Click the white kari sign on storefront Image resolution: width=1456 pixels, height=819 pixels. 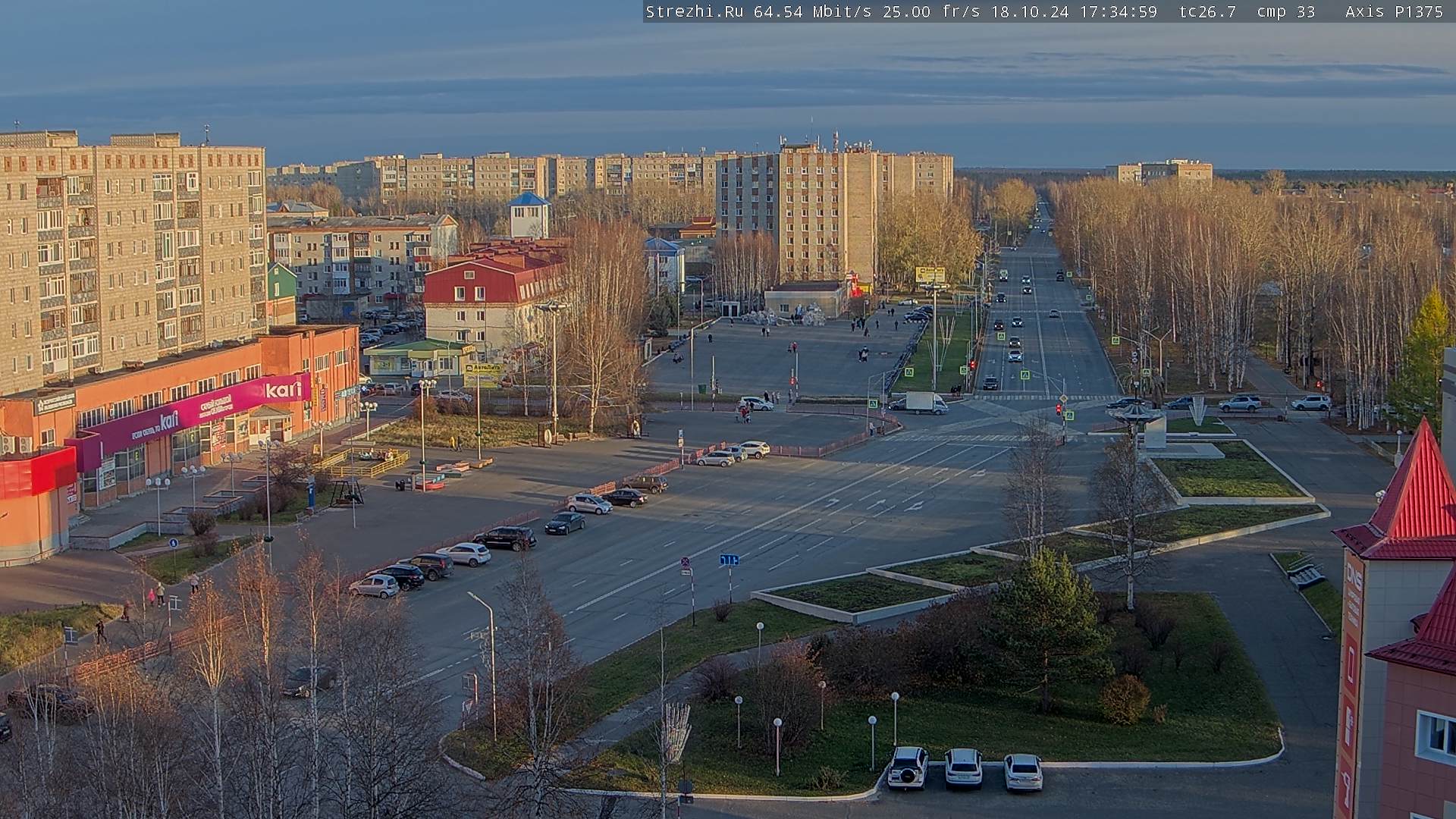(x=284, y=390)
